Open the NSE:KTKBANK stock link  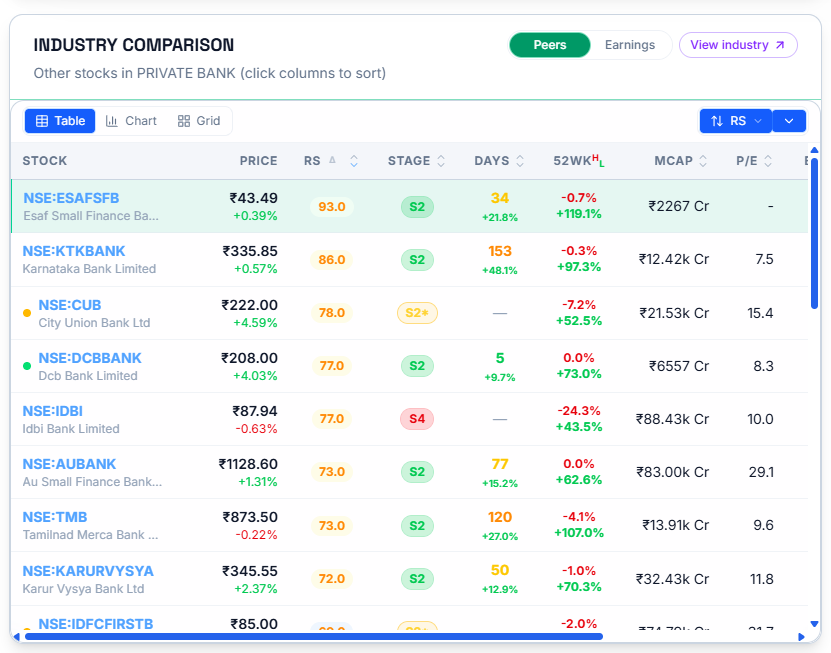pos(74,251)
